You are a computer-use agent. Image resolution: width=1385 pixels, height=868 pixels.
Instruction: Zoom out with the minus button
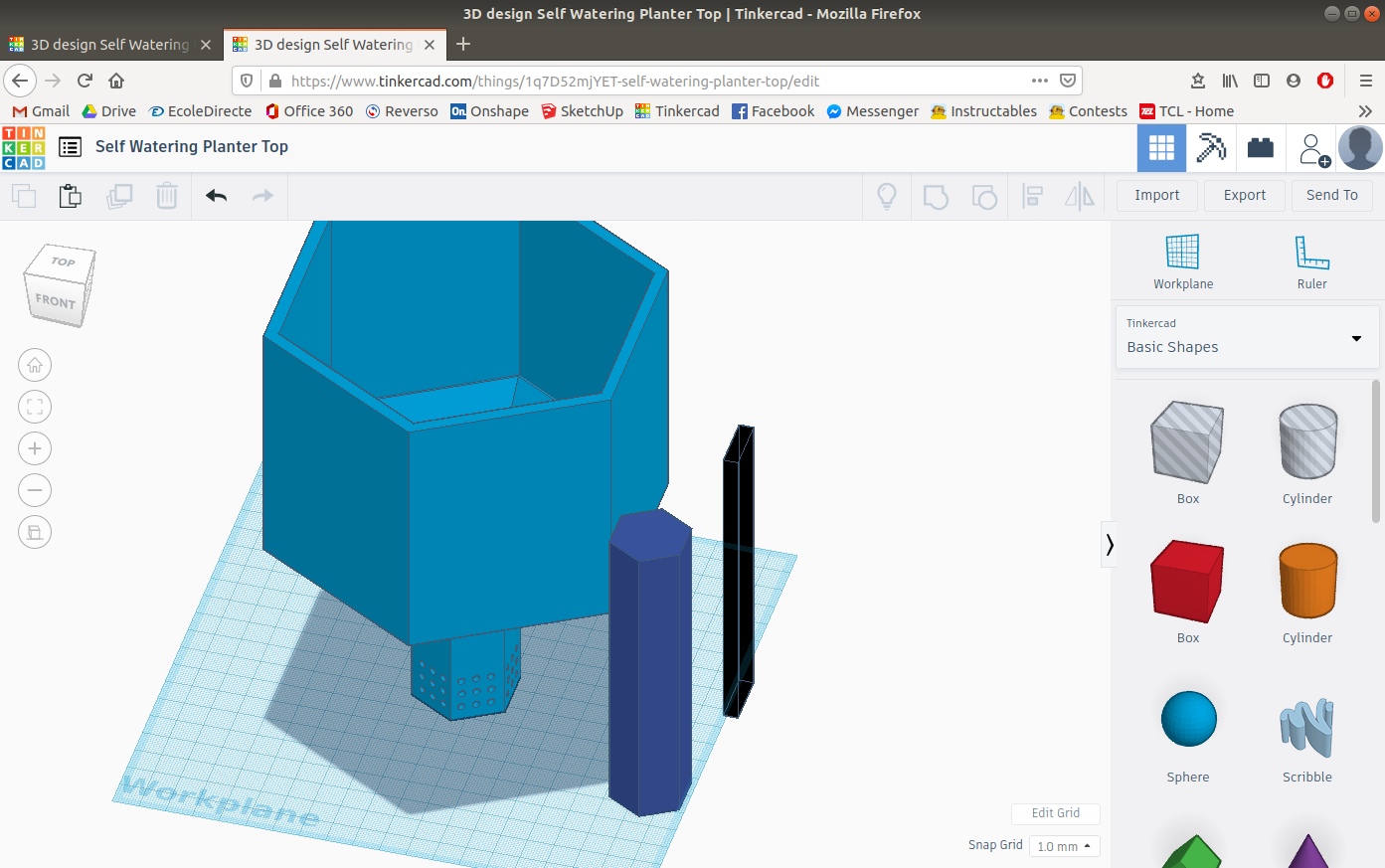pos(35,490)
